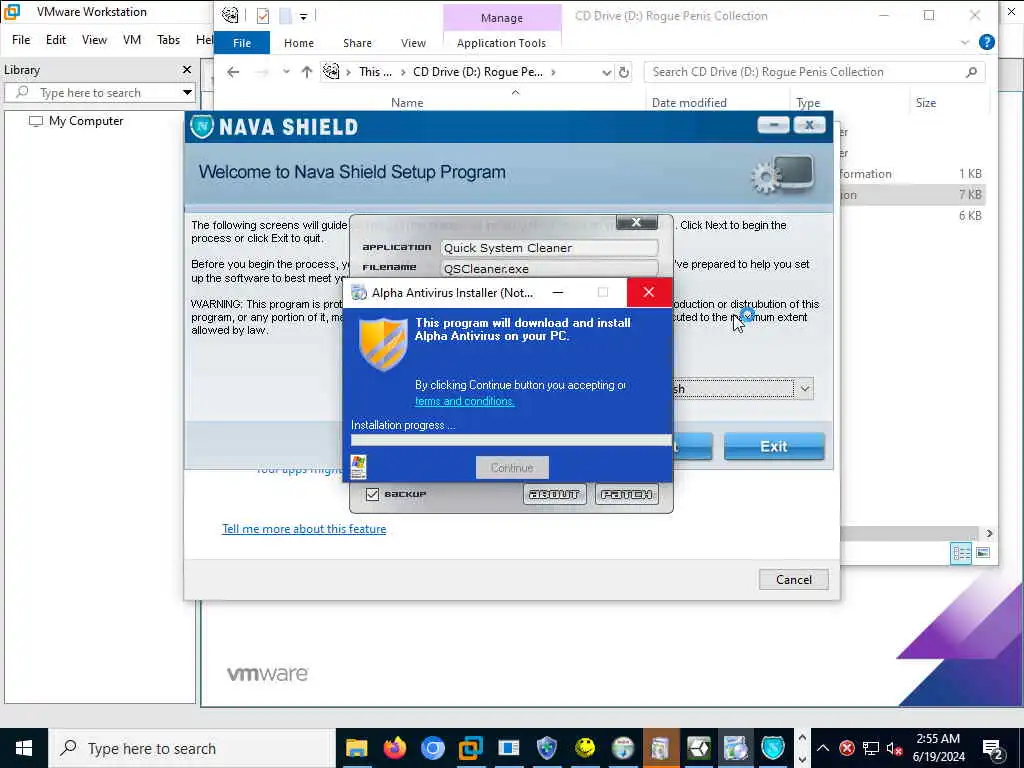Click the Explorer horizontal scrollbar right arrow

tap(989, 533)
